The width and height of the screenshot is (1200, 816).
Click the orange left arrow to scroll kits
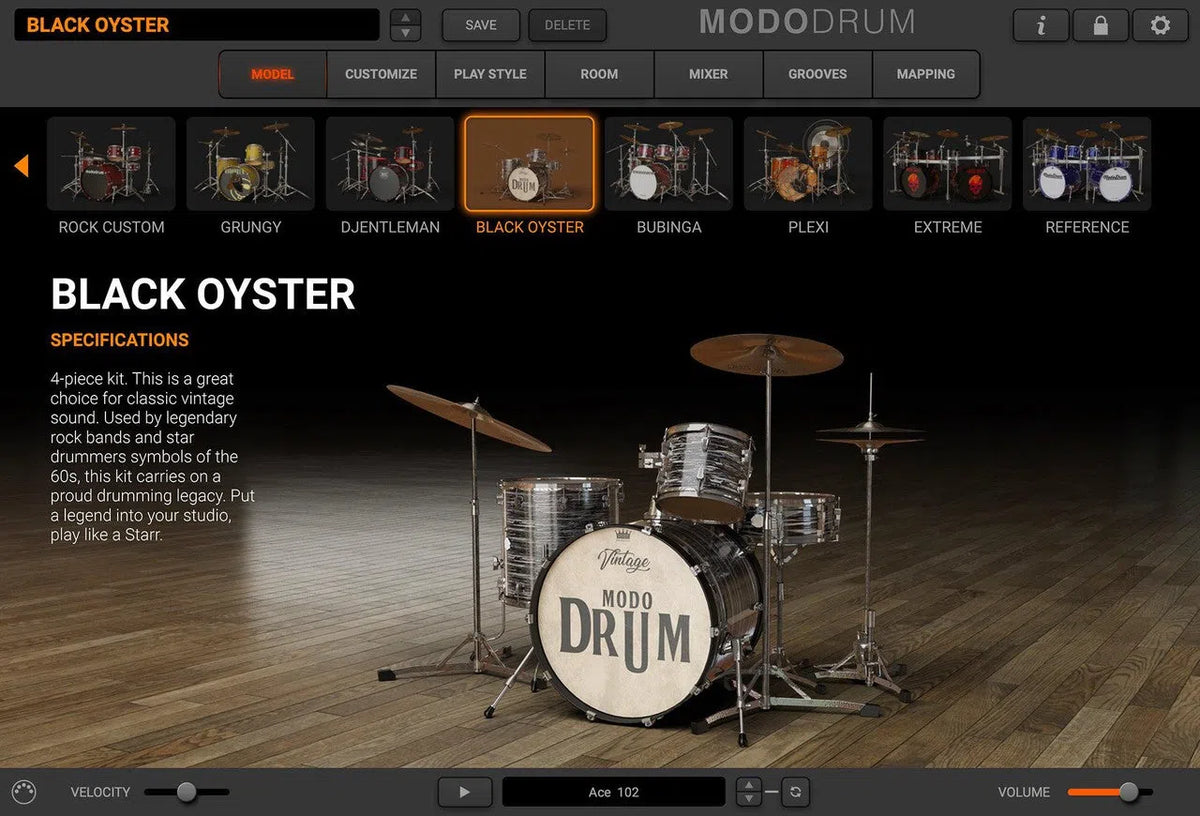point(21,167)
